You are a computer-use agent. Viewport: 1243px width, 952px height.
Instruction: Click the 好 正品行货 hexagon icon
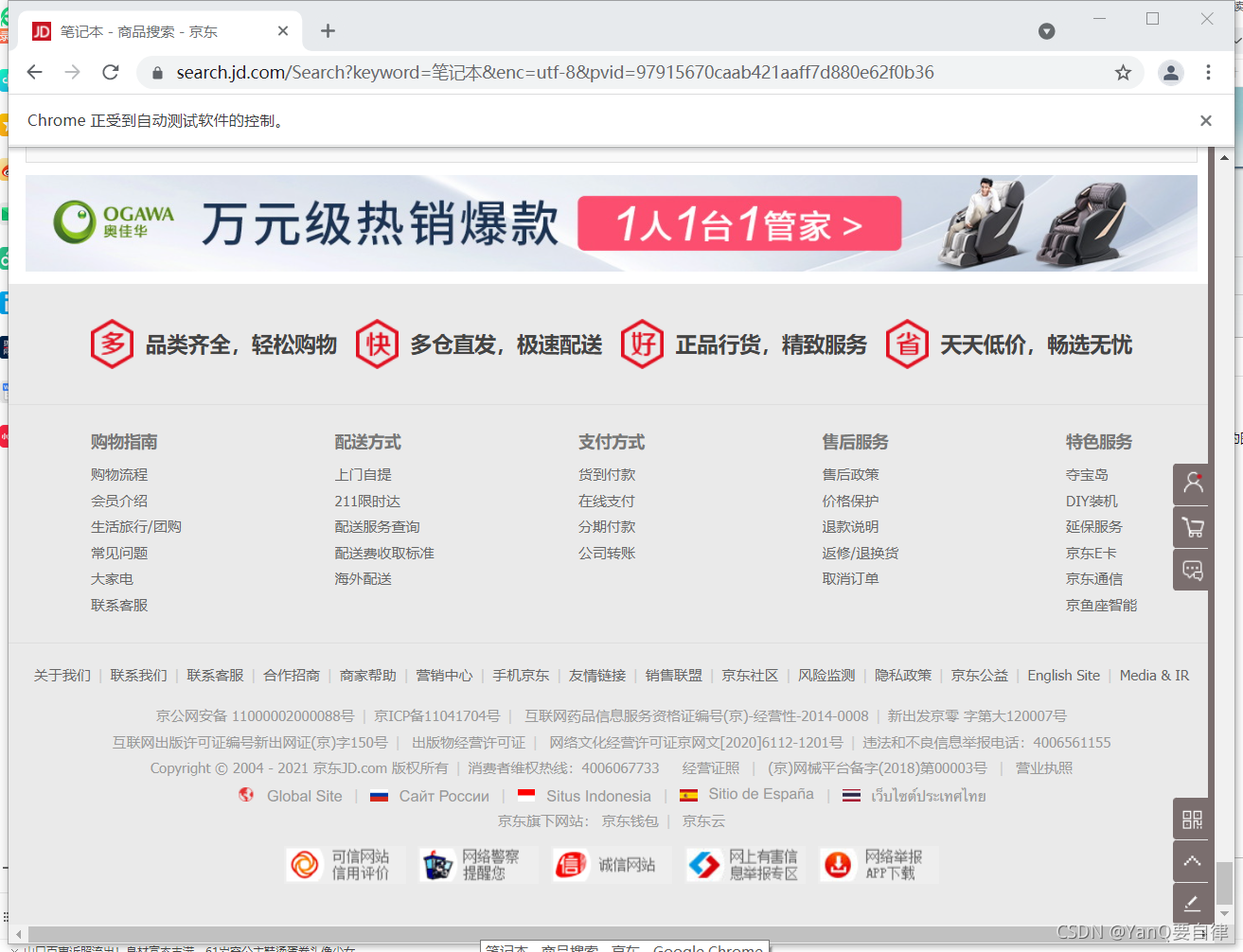(643, 344)
